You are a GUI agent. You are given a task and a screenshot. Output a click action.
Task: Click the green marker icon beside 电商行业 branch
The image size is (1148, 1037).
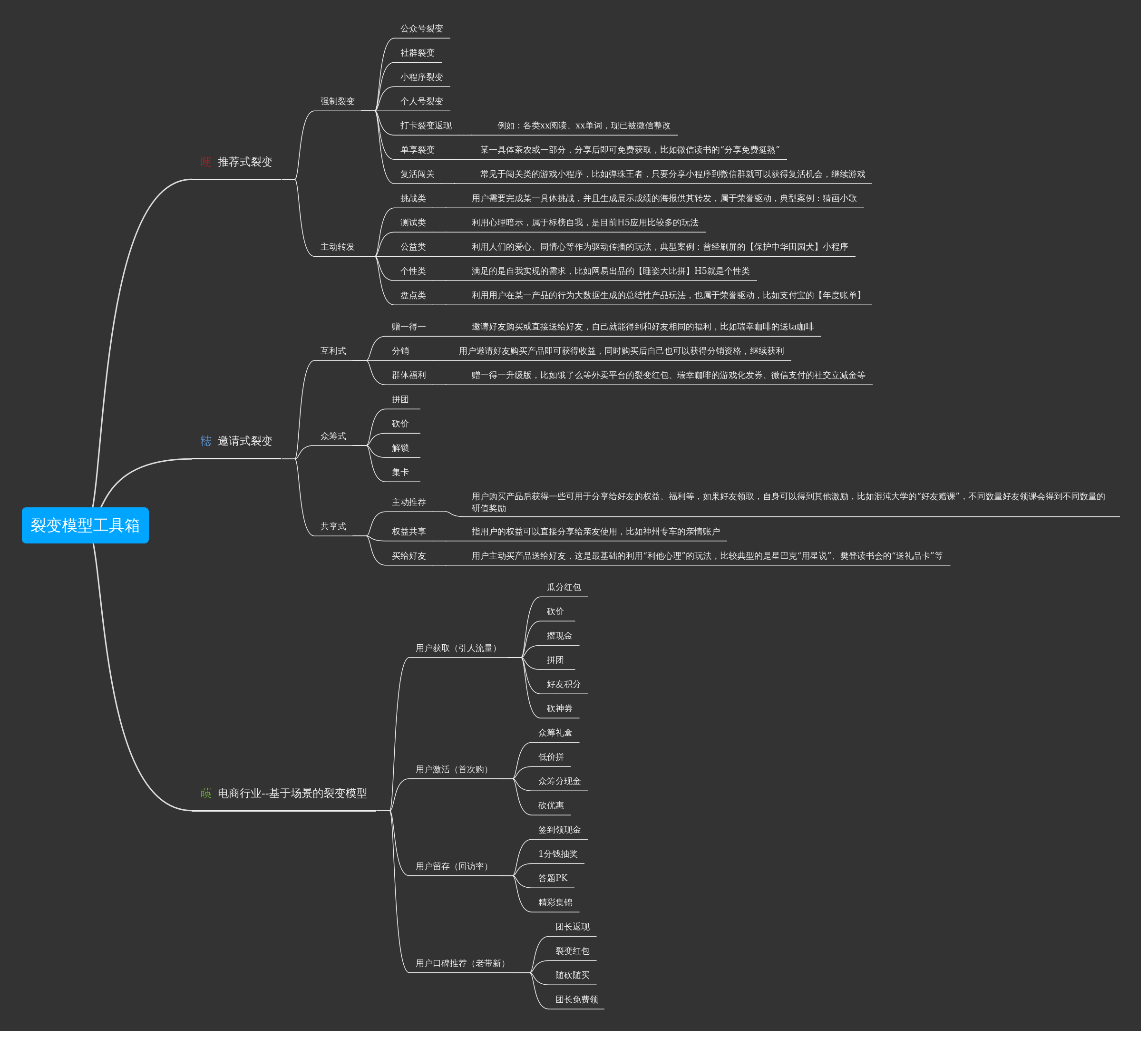(x=205, y=793)
